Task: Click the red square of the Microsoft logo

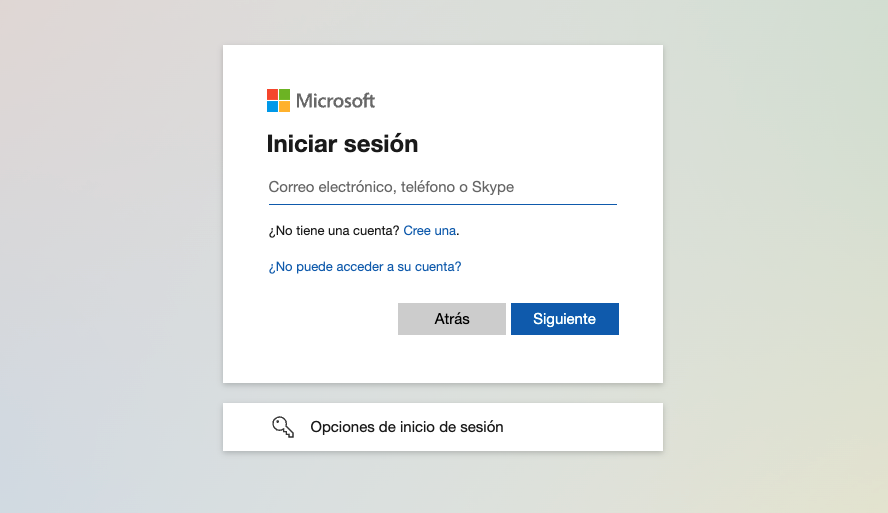Action: coord(272,95)
